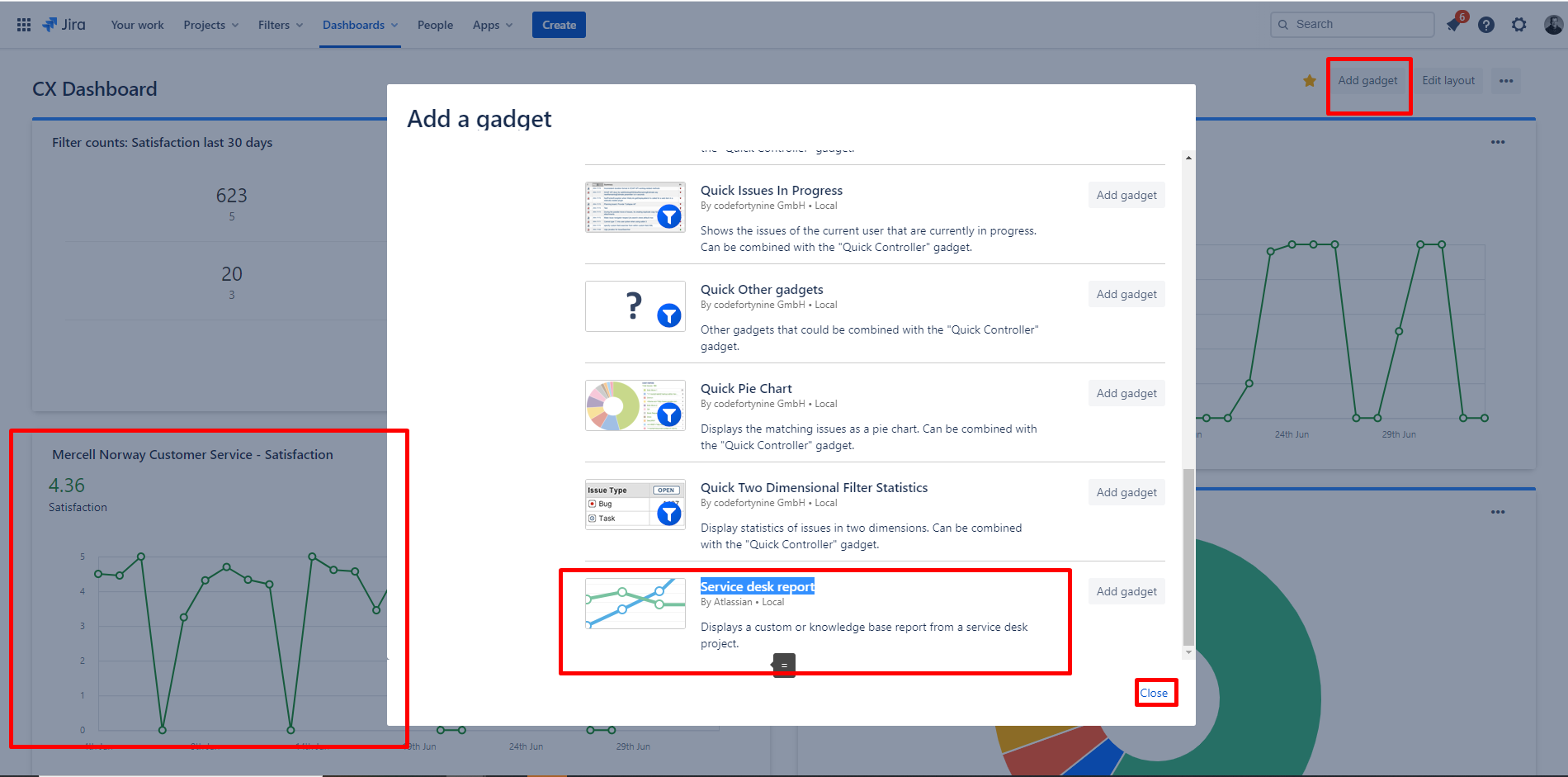Open more options on the line chart gadget
1568x777 pixels.
pyautogui.click(x=1499, y=142)
